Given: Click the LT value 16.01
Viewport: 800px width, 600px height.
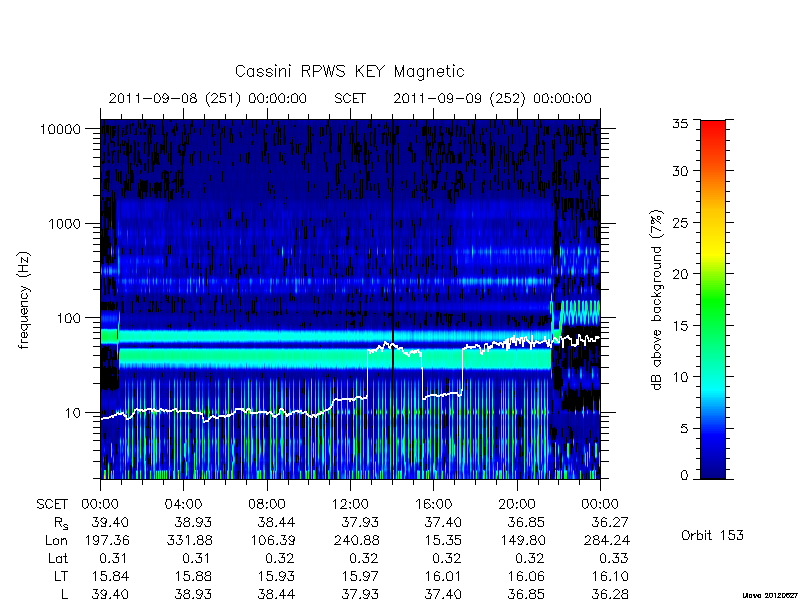Looking at the screenshot, I should (x=443, y=577).
